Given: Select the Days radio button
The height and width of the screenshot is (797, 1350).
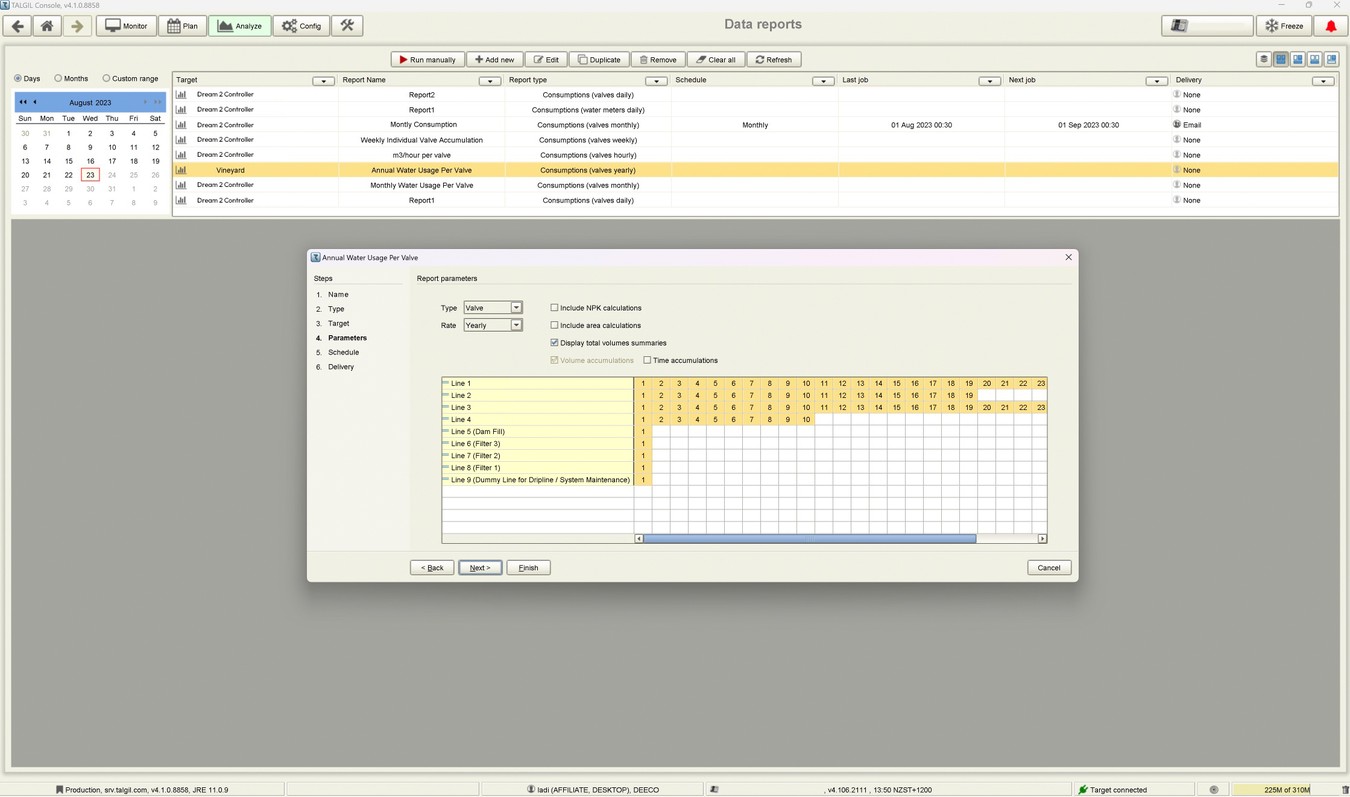Looking at the screenshot, I should click(x=17, y=78).
